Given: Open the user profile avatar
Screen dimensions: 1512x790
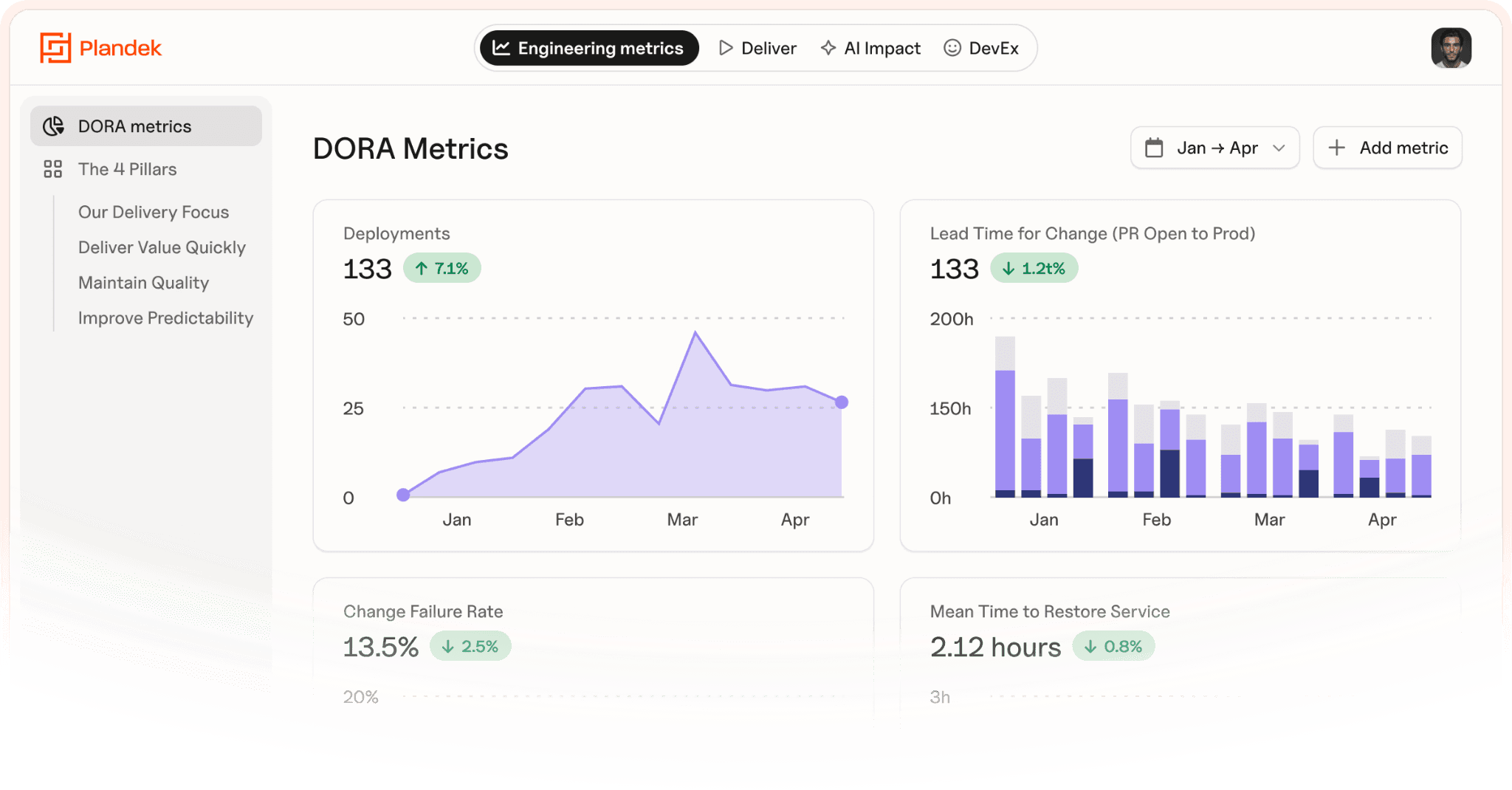Looking at the screenshot, I should click(x=1451, y=48).
